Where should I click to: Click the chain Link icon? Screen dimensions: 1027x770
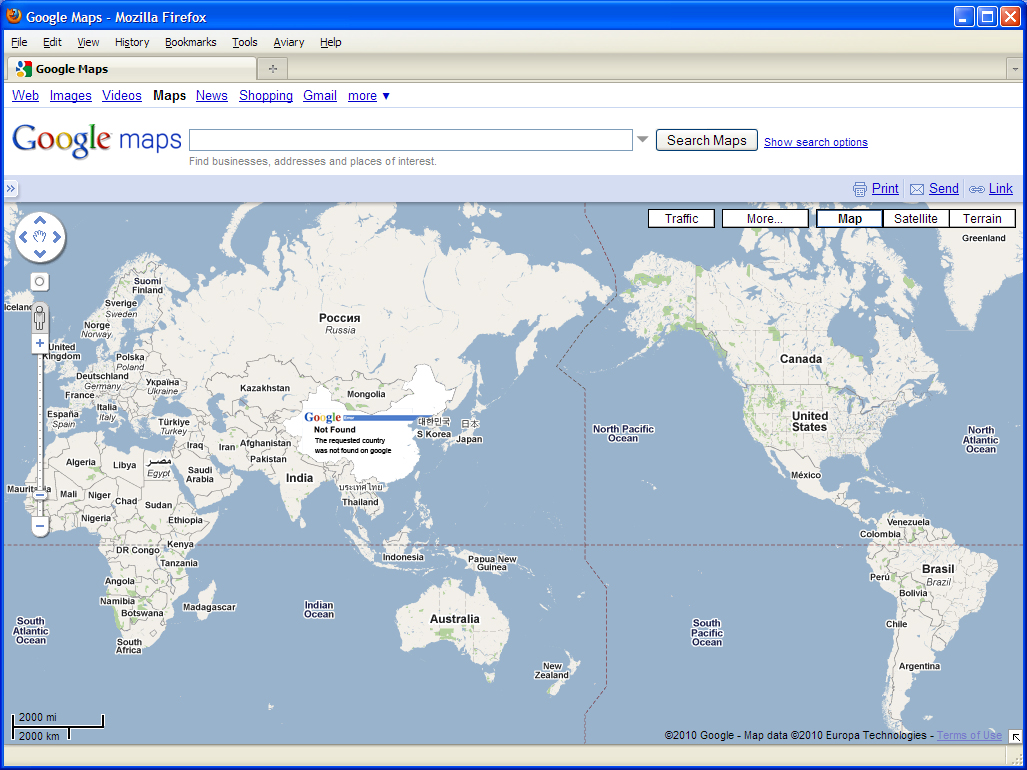[977, 189]
